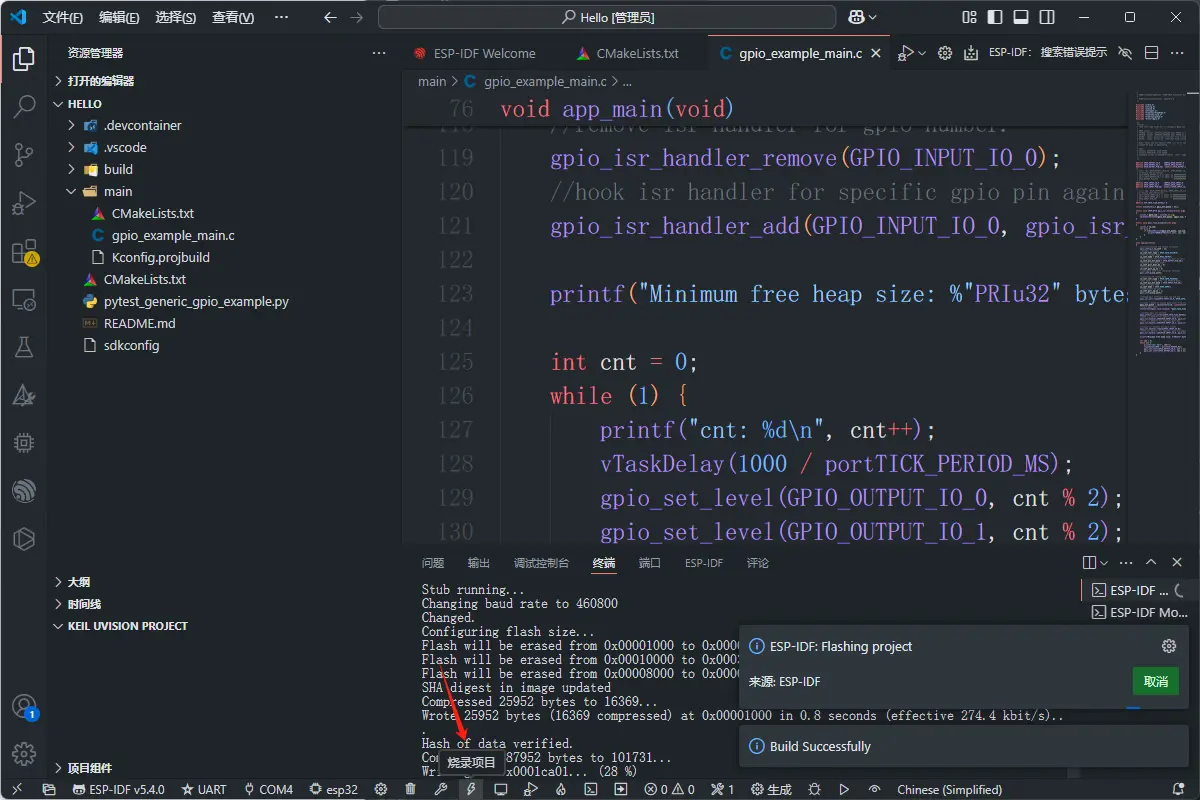1200x800 pixels.
Task: Switch to the 端口 ports panel tab
Action: click(650, 563)
